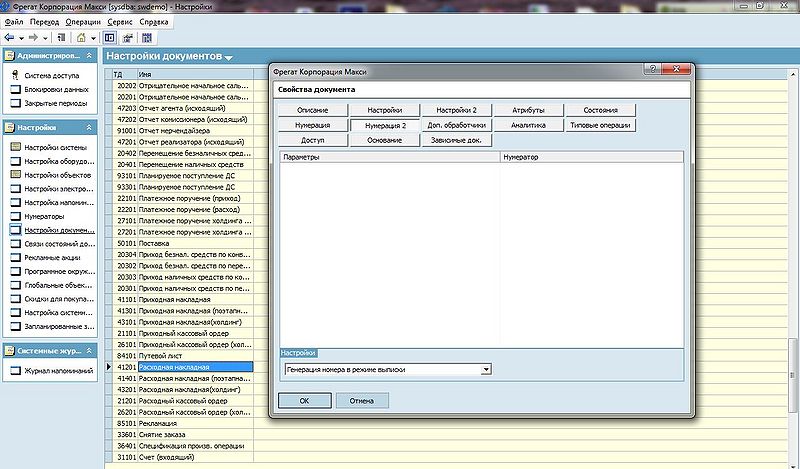Click the Настройки электро... icon
Viewport: 800px width, 469px height.
(15, 188)
